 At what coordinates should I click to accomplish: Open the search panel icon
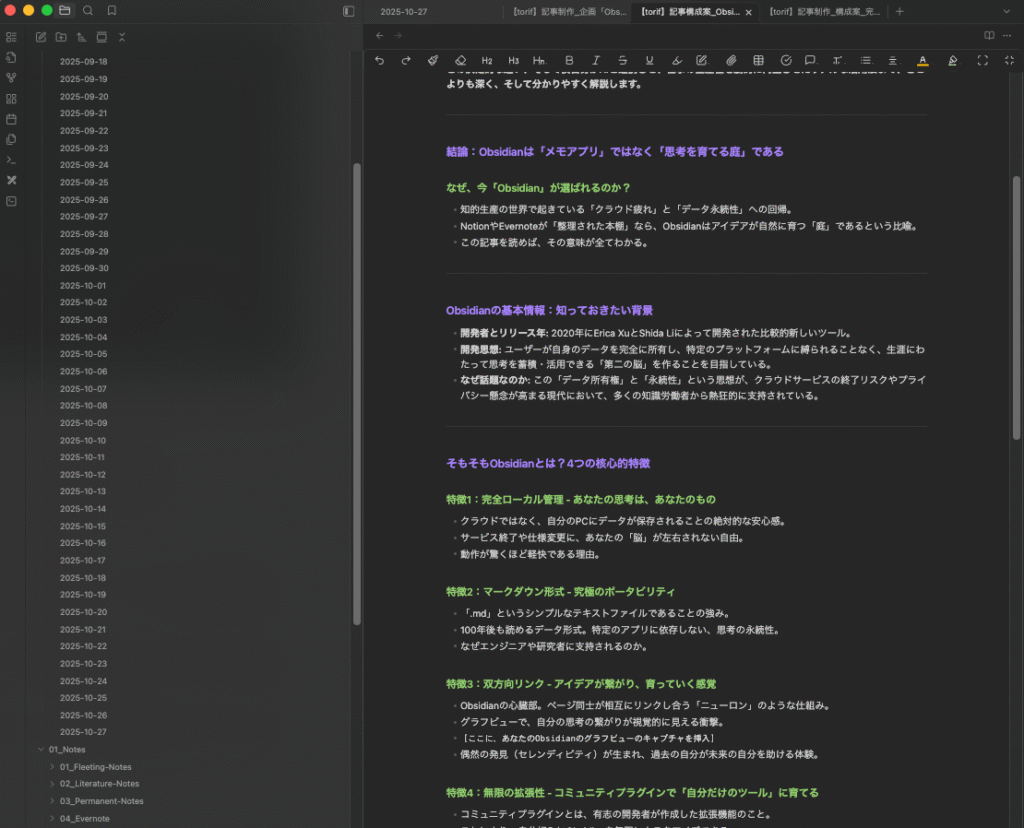88,11
